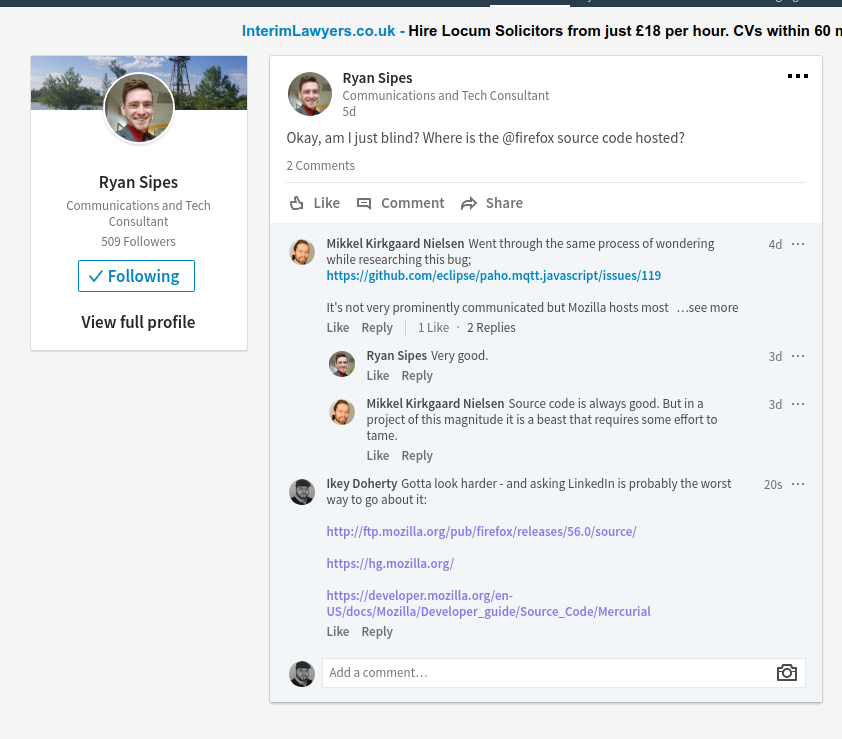Click Ryan Sipes avatar in post header
842x739 pixels.
point(310,94)
